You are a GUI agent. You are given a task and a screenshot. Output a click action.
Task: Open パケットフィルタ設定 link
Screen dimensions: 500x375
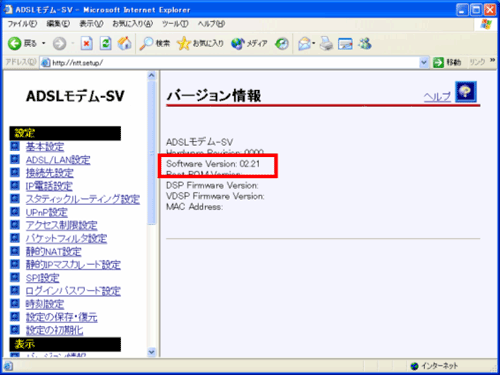(66, 239)
